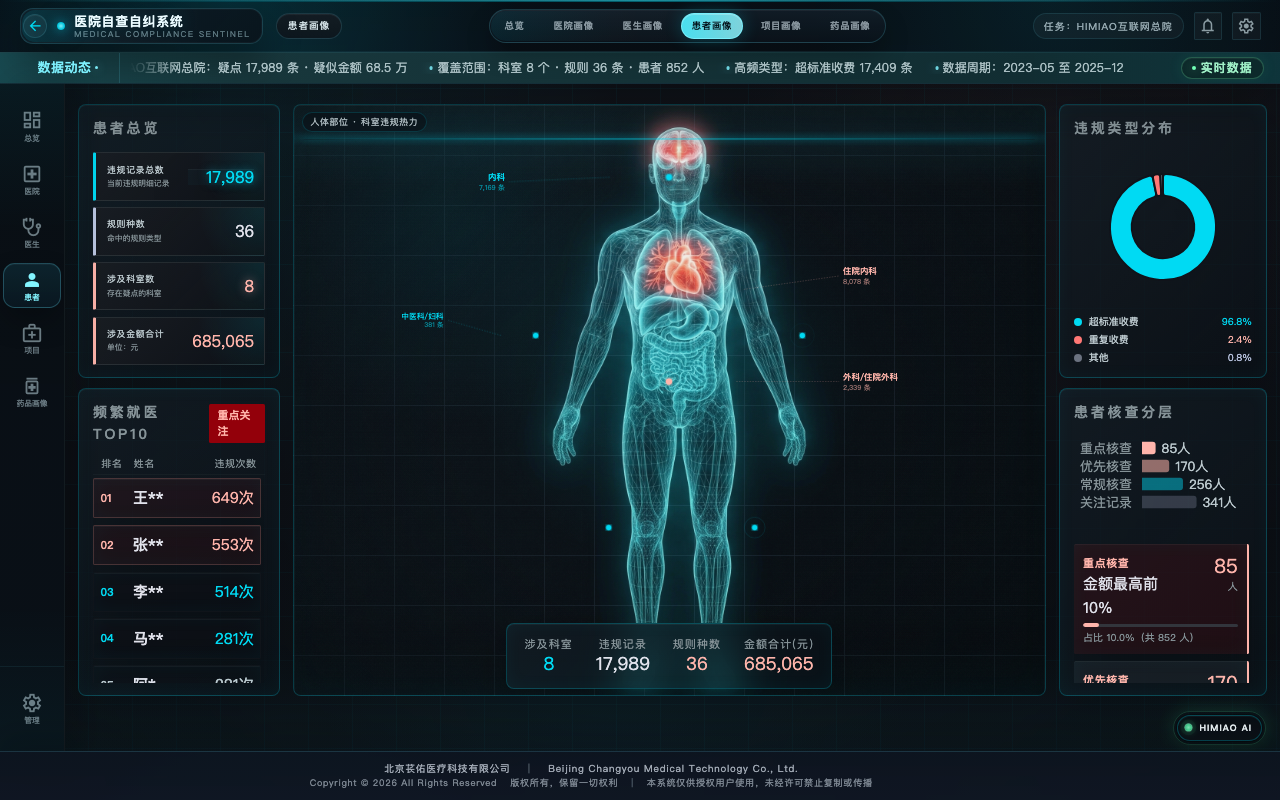Screen dimensions: 1280x800
Task: Open the 任务 HIMIAO互联网总院 selector
Action: point(1108,26)
